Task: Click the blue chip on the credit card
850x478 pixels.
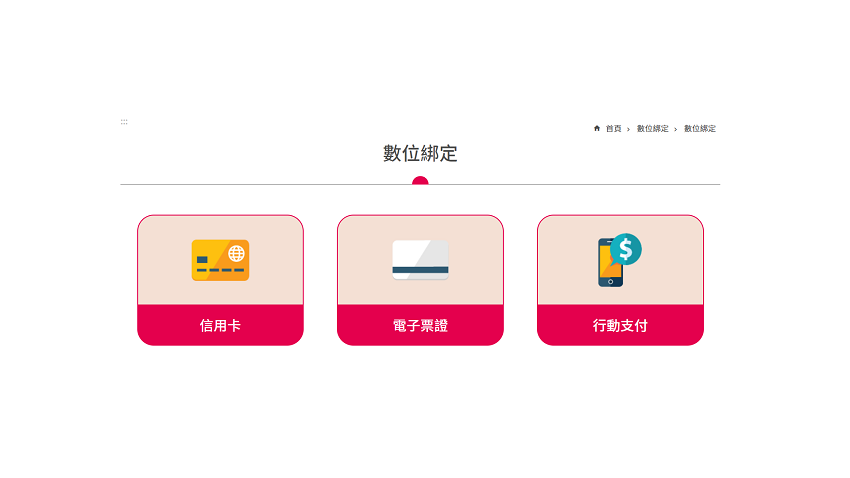Action: [x=202, y=260]
